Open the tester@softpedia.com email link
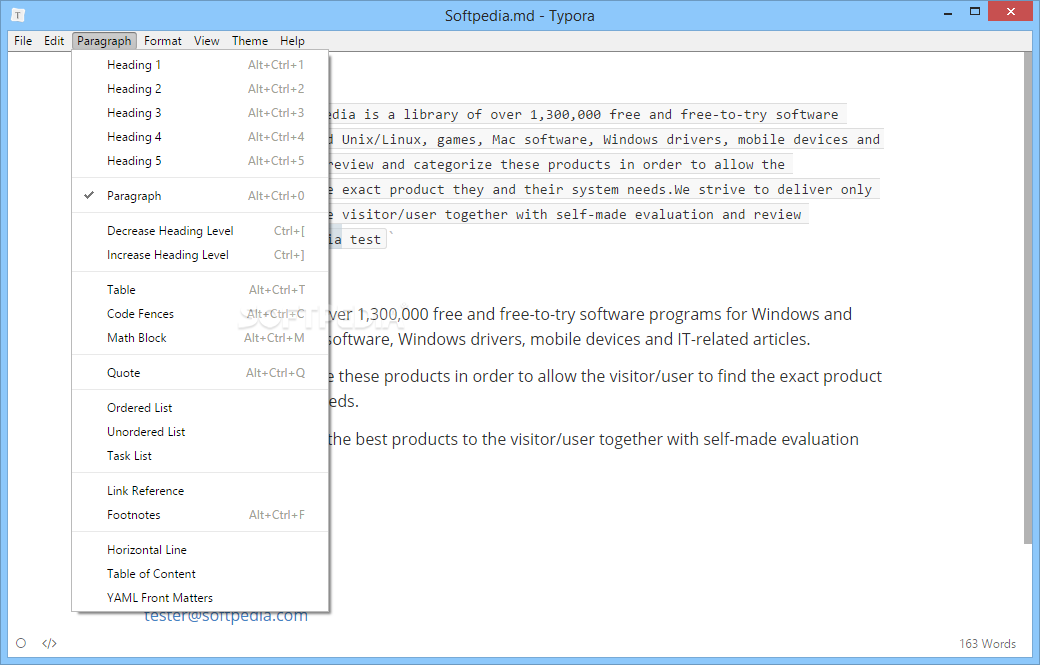The width and height of the screenshot is (1040, 665). [x=226, y=617]
